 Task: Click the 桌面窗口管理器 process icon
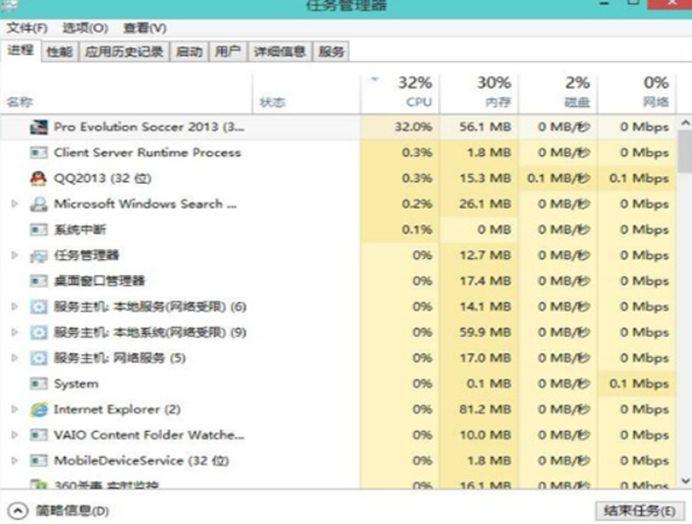click(38, 281)
